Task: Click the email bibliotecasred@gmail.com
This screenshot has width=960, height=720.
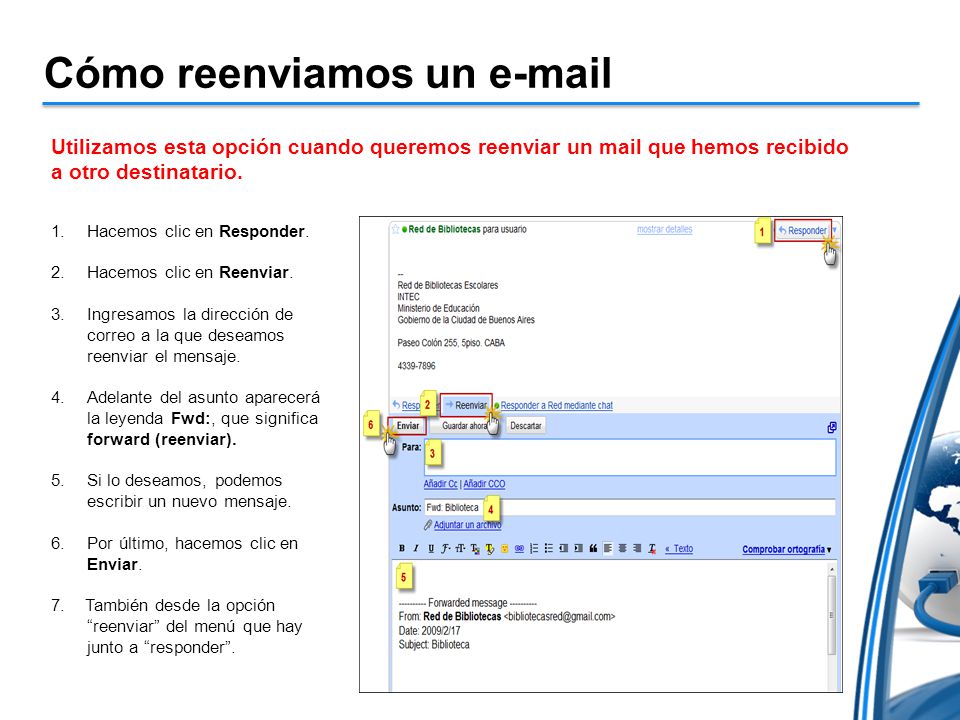Action: pos(560,617)
